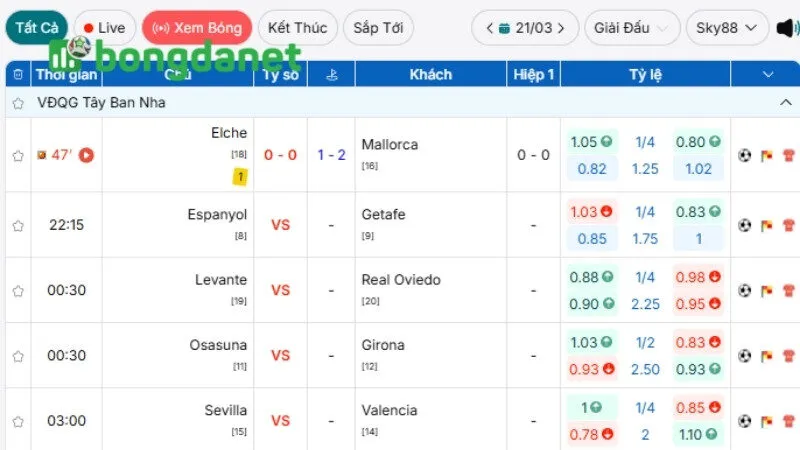Screen dimensions: 800x450
Task: Click the 1.05 odds for Elche match
Action: 592,142
